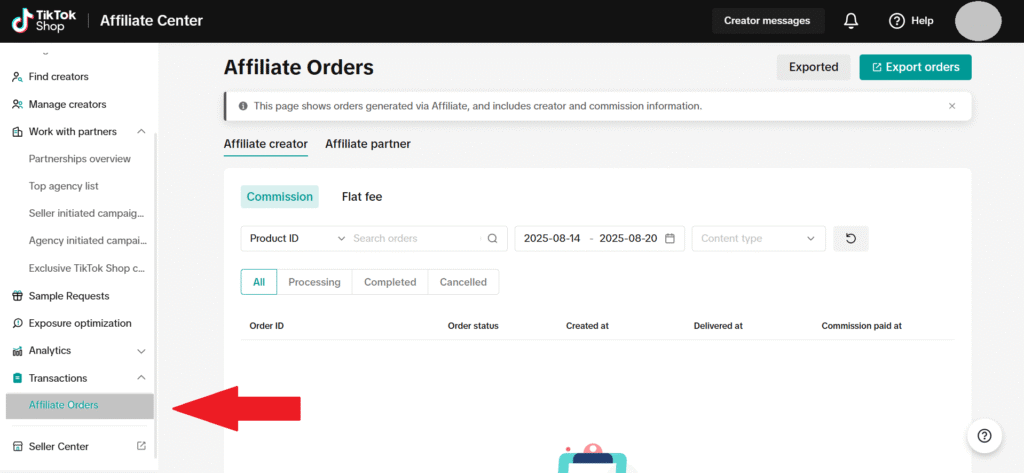Filter orders by Completed status

[x=390, y=282]
